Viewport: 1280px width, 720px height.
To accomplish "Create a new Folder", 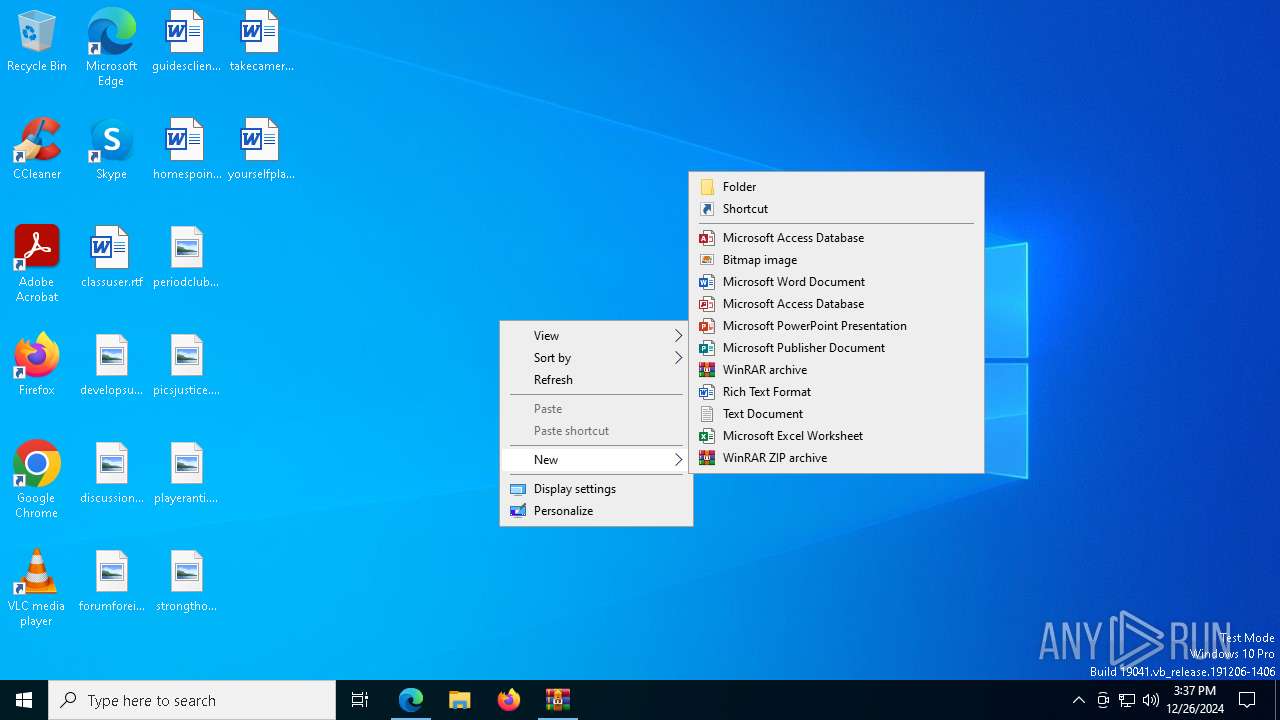I will pos(836,187).
